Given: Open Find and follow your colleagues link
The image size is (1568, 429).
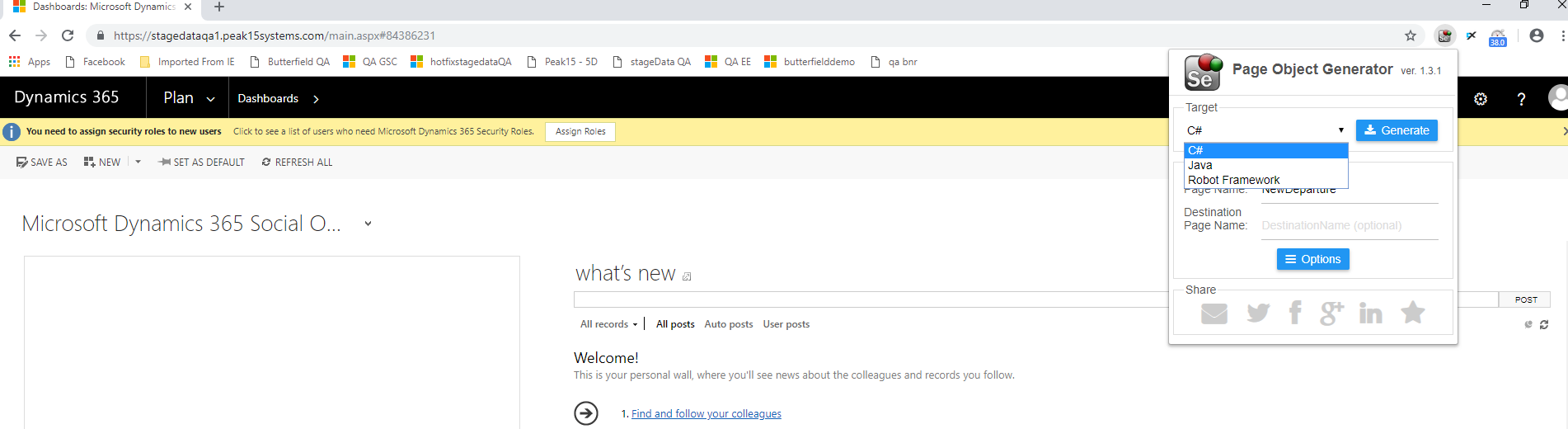Looking at the screenshot, I should [x=707, y=413].
